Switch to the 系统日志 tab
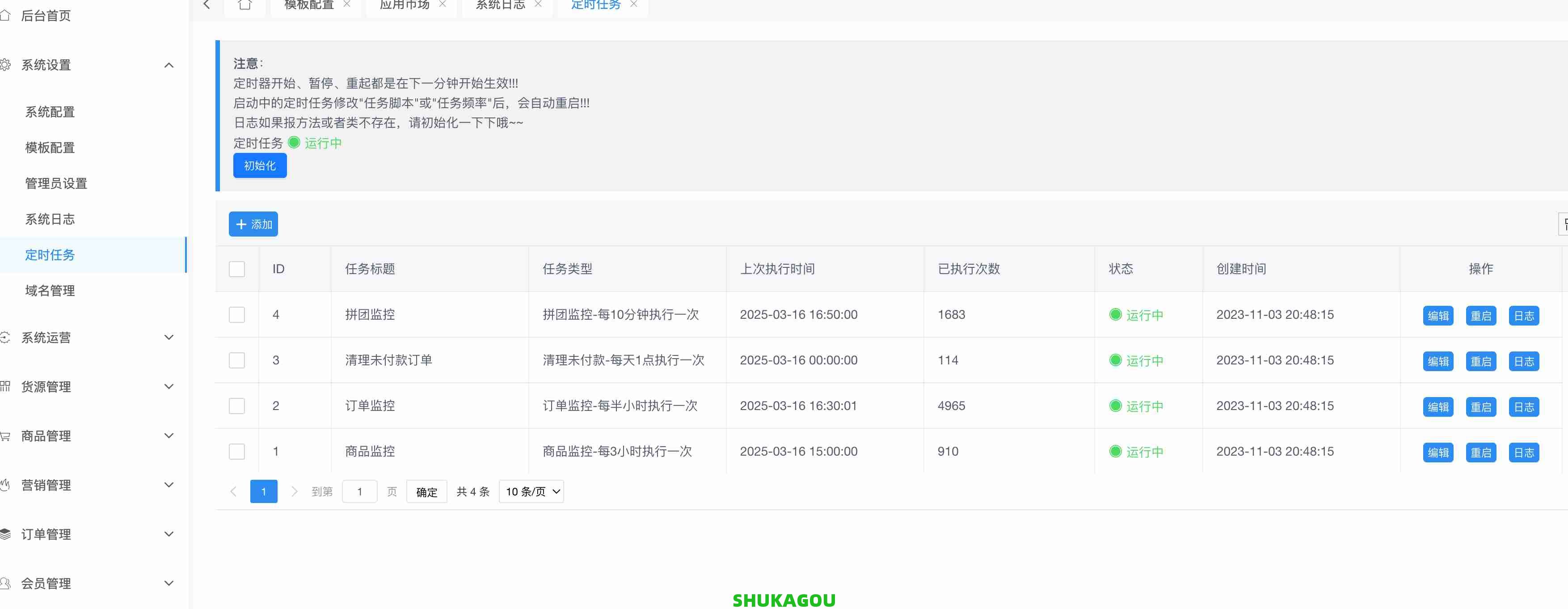 (x=500, y=4)
